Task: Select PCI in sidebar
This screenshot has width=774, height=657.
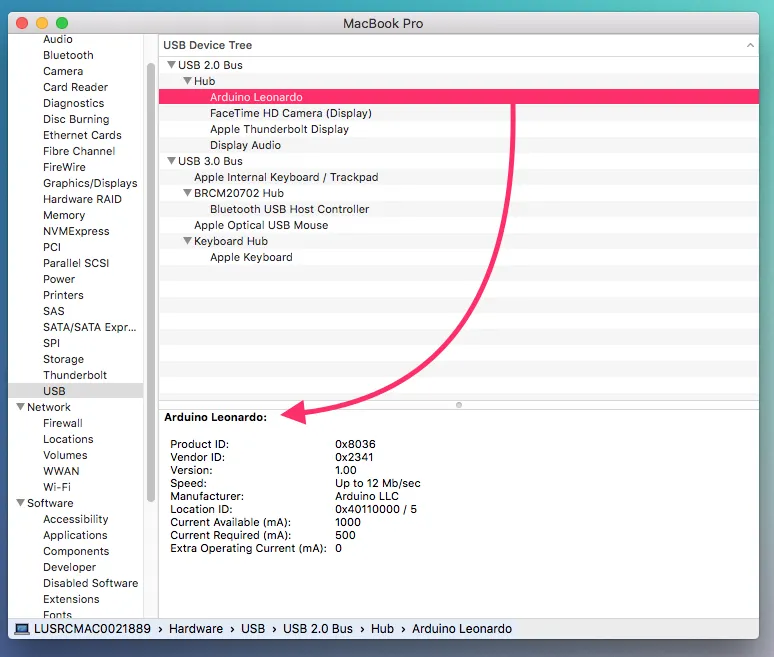Action: (x=52, y=247)
